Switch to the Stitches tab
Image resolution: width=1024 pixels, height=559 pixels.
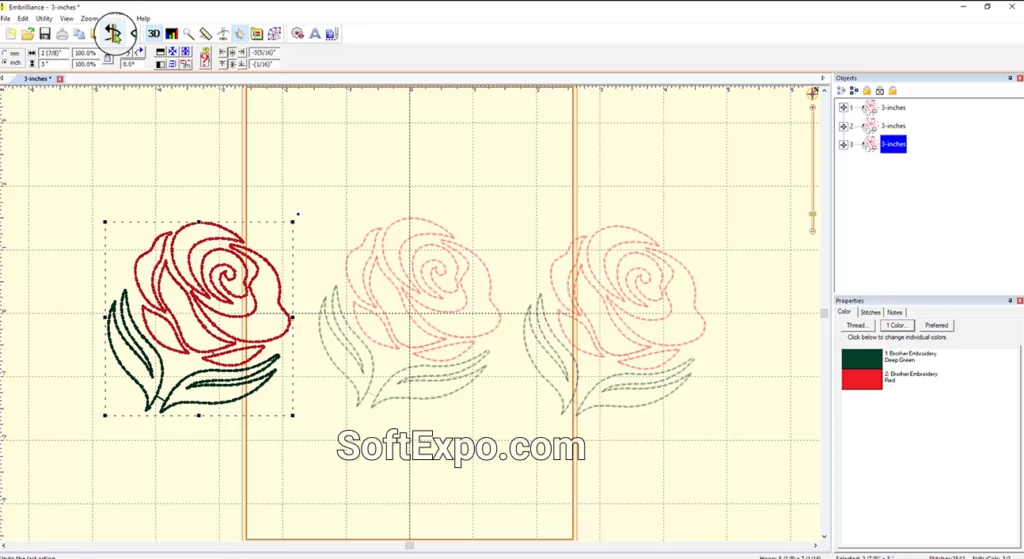click(870, 312)
